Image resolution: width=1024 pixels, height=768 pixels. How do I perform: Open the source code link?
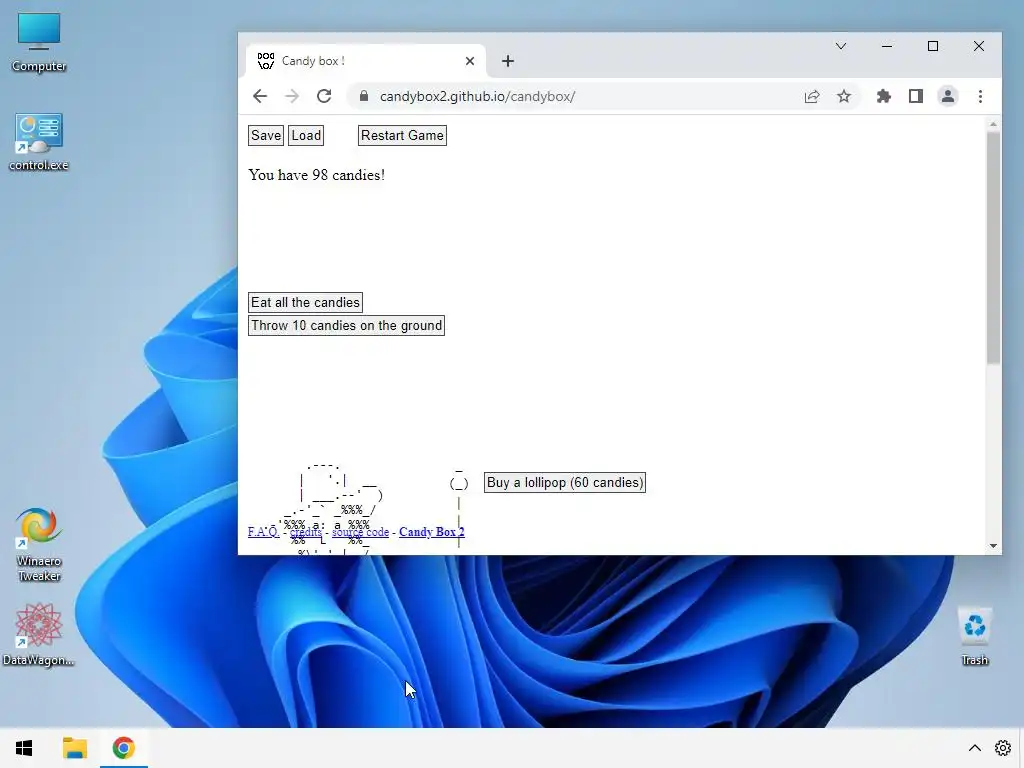point(360,532)
